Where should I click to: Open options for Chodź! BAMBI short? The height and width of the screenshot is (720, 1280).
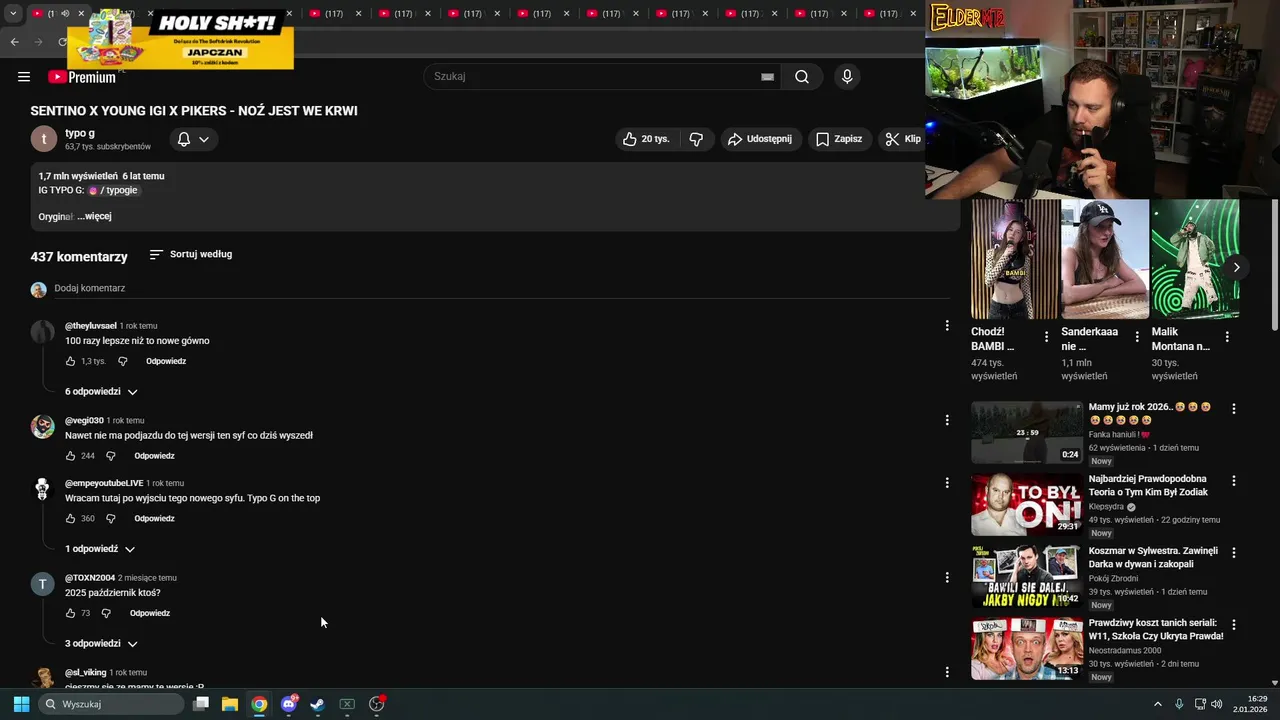tap(1047, 337)
